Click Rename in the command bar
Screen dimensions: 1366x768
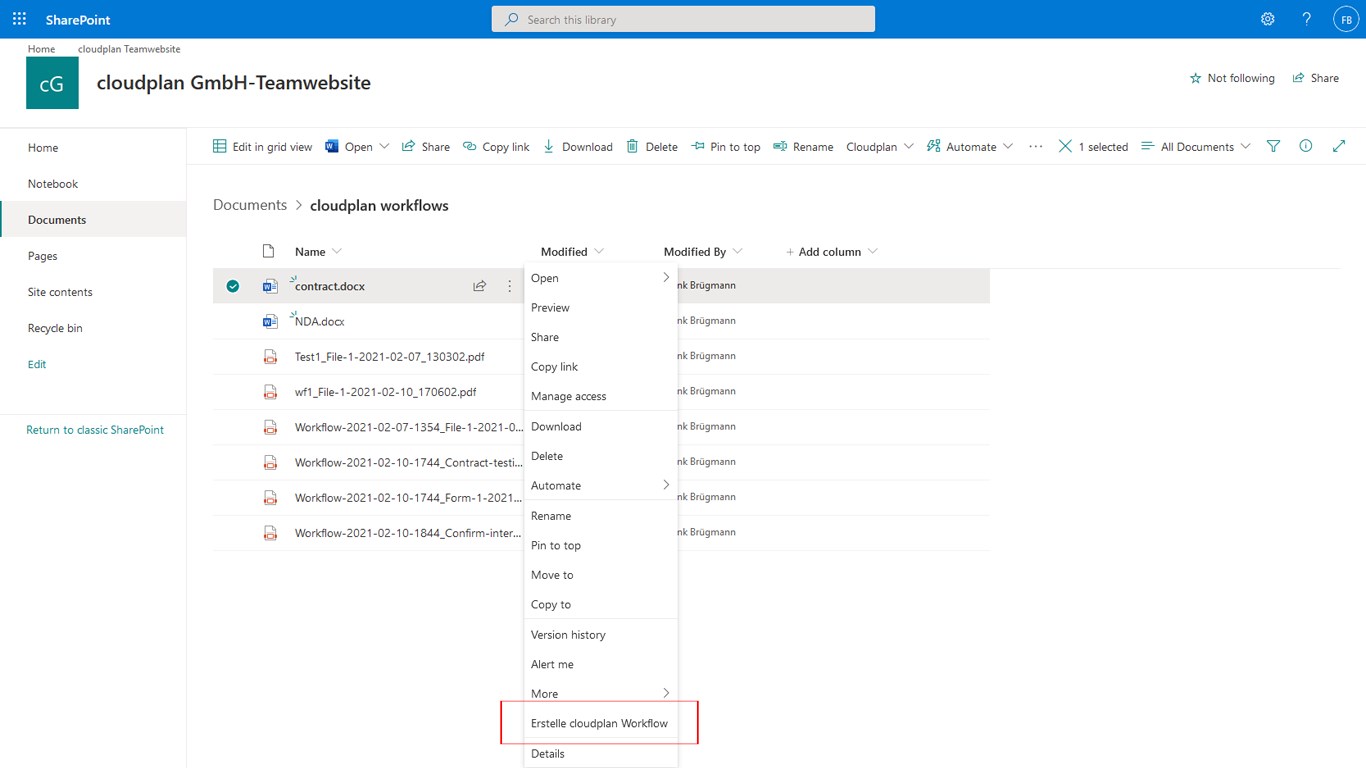coord(803,146)
